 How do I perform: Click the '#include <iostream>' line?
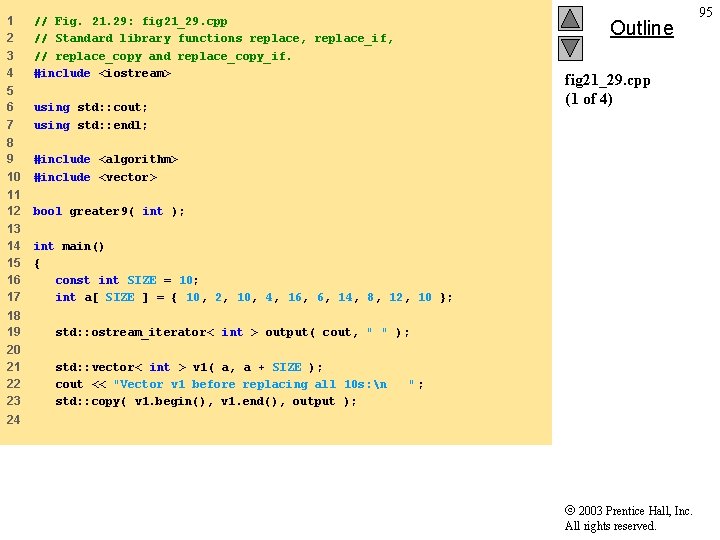point(102,73)
